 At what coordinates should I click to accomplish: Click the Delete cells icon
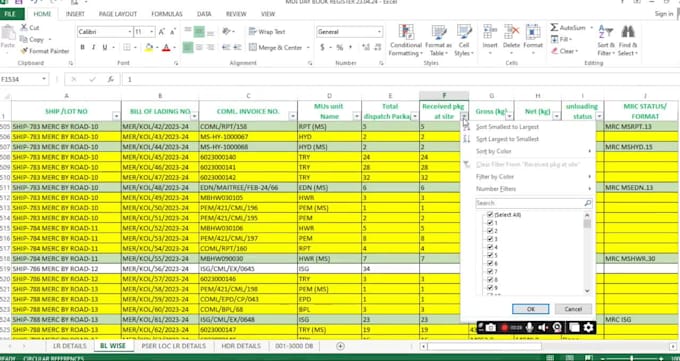(x=511, y=33)
